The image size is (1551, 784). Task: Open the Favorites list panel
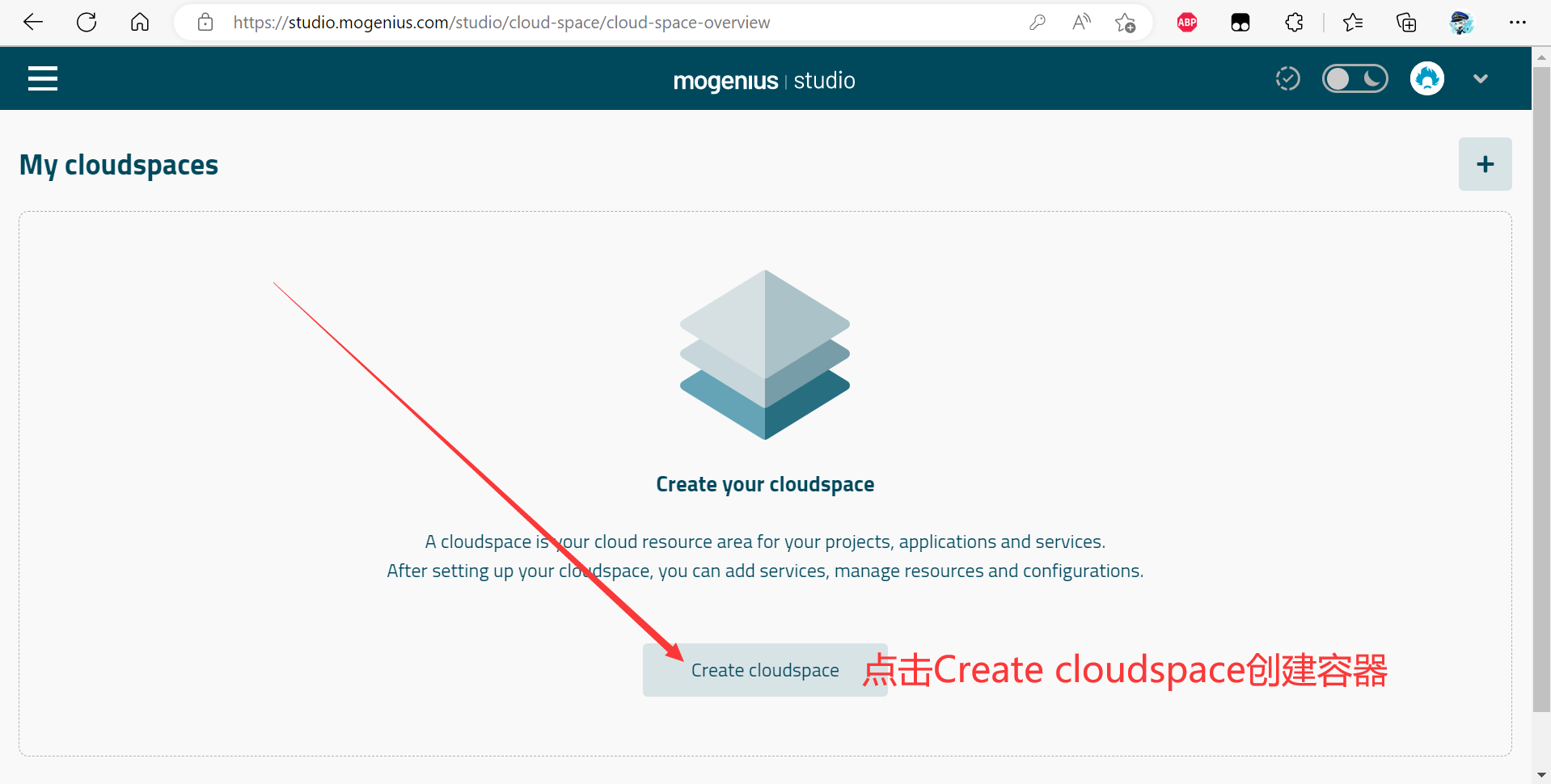click(1353, 23)
